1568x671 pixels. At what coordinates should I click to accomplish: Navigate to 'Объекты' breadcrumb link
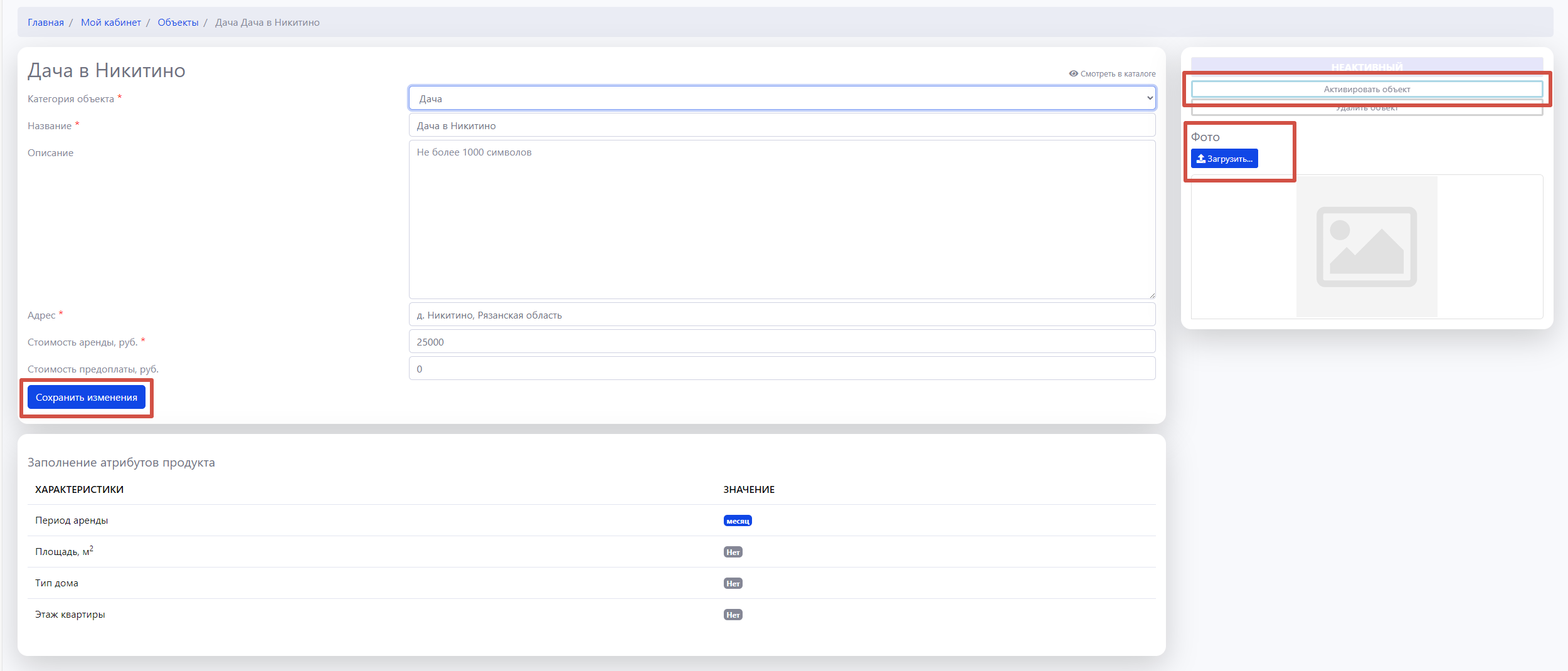[178, 23]
